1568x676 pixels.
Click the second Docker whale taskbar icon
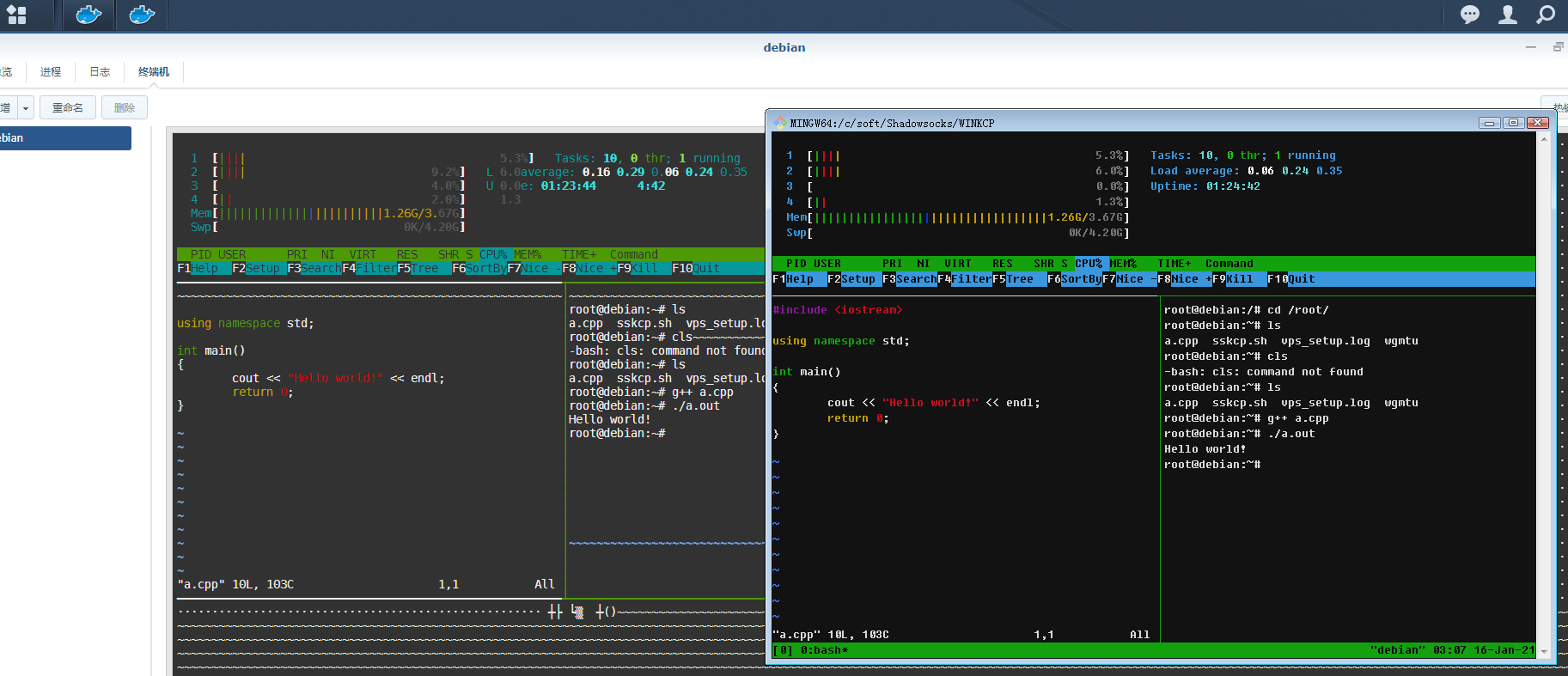point(142,15)
